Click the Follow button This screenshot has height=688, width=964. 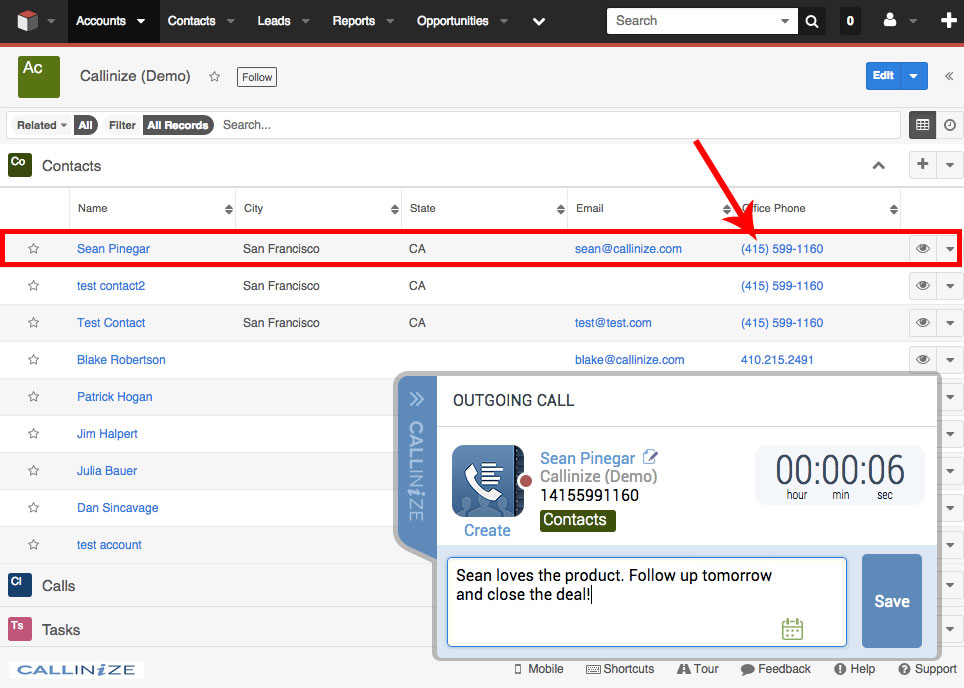point(257,77)
